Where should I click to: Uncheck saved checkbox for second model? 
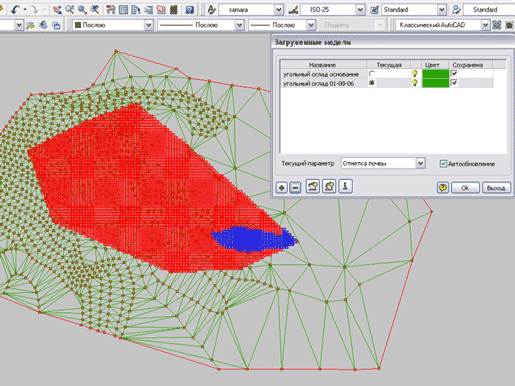(x=454, y=82)
